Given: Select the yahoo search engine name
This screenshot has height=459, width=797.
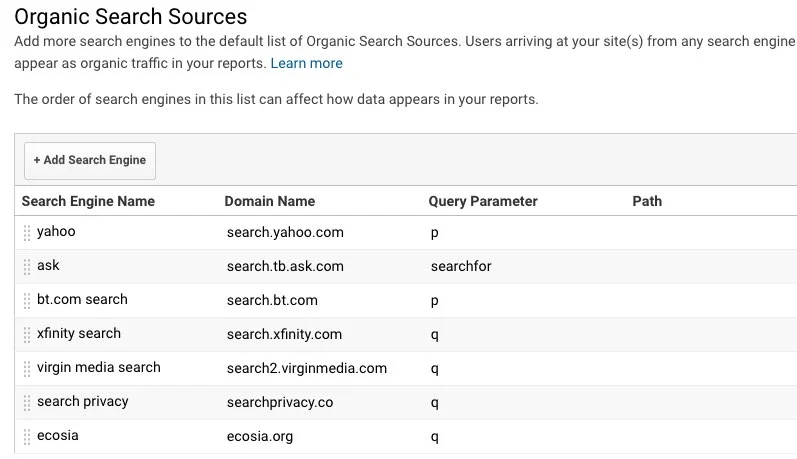Looking at the screenshot, I should click(x=56, y=231).
